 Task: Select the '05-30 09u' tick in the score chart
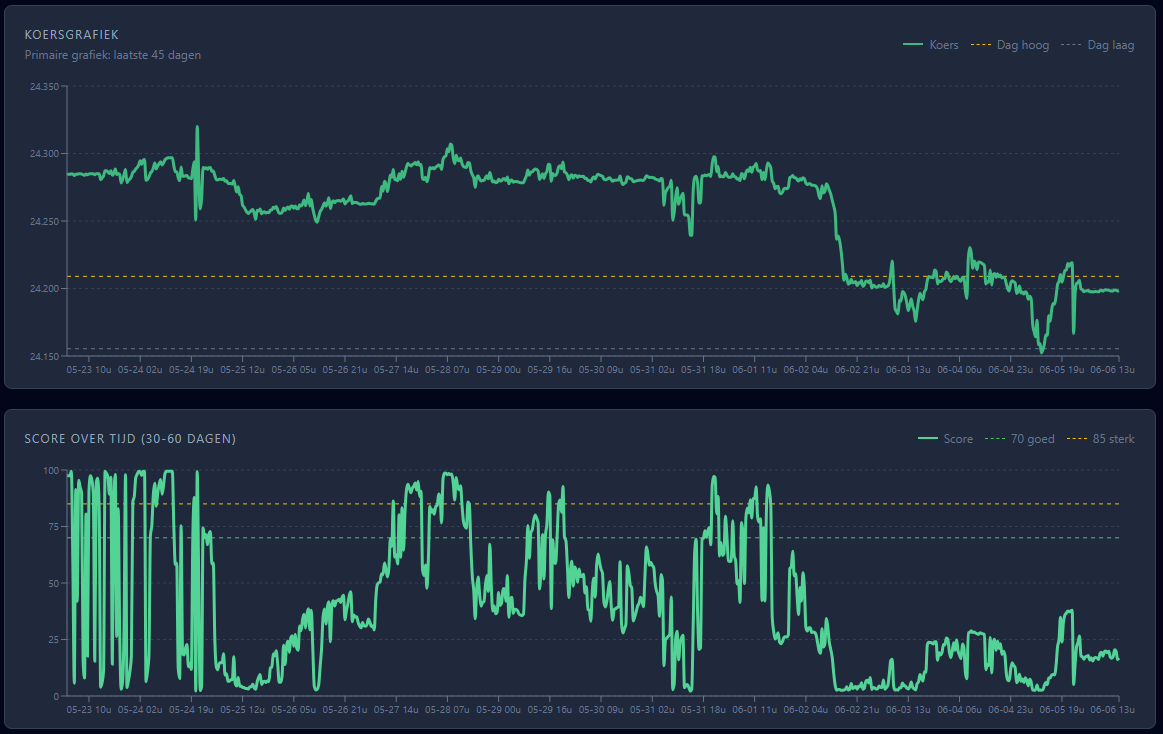[x=601, y=710]
